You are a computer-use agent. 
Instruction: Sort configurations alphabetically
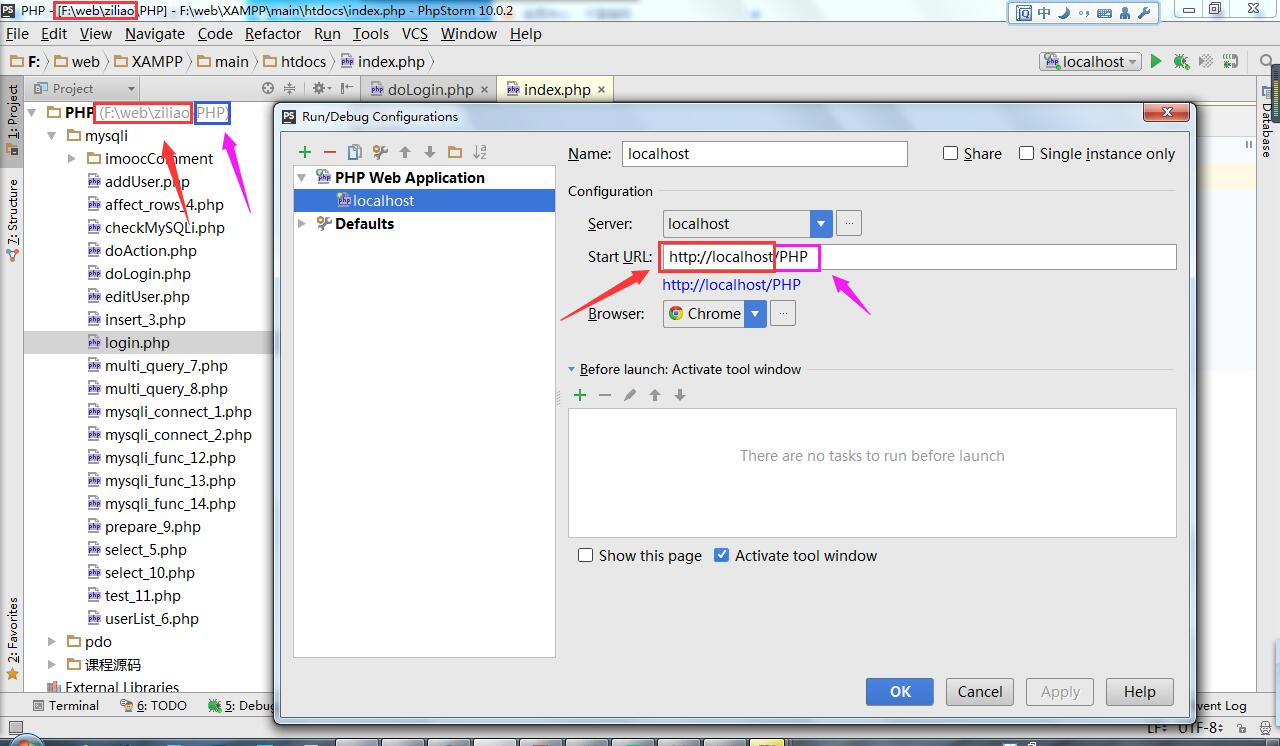click(x=480, y=152)
